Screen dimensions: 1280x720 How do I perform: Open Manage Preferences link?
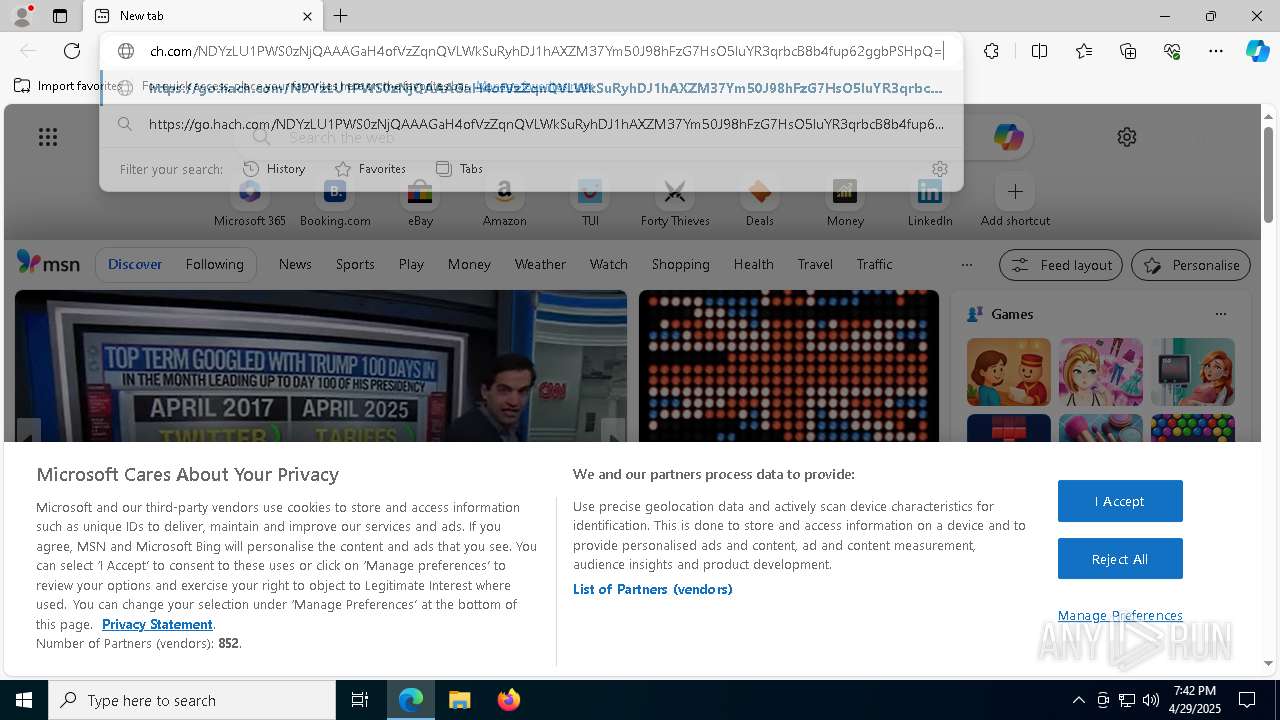(1120, 615)
